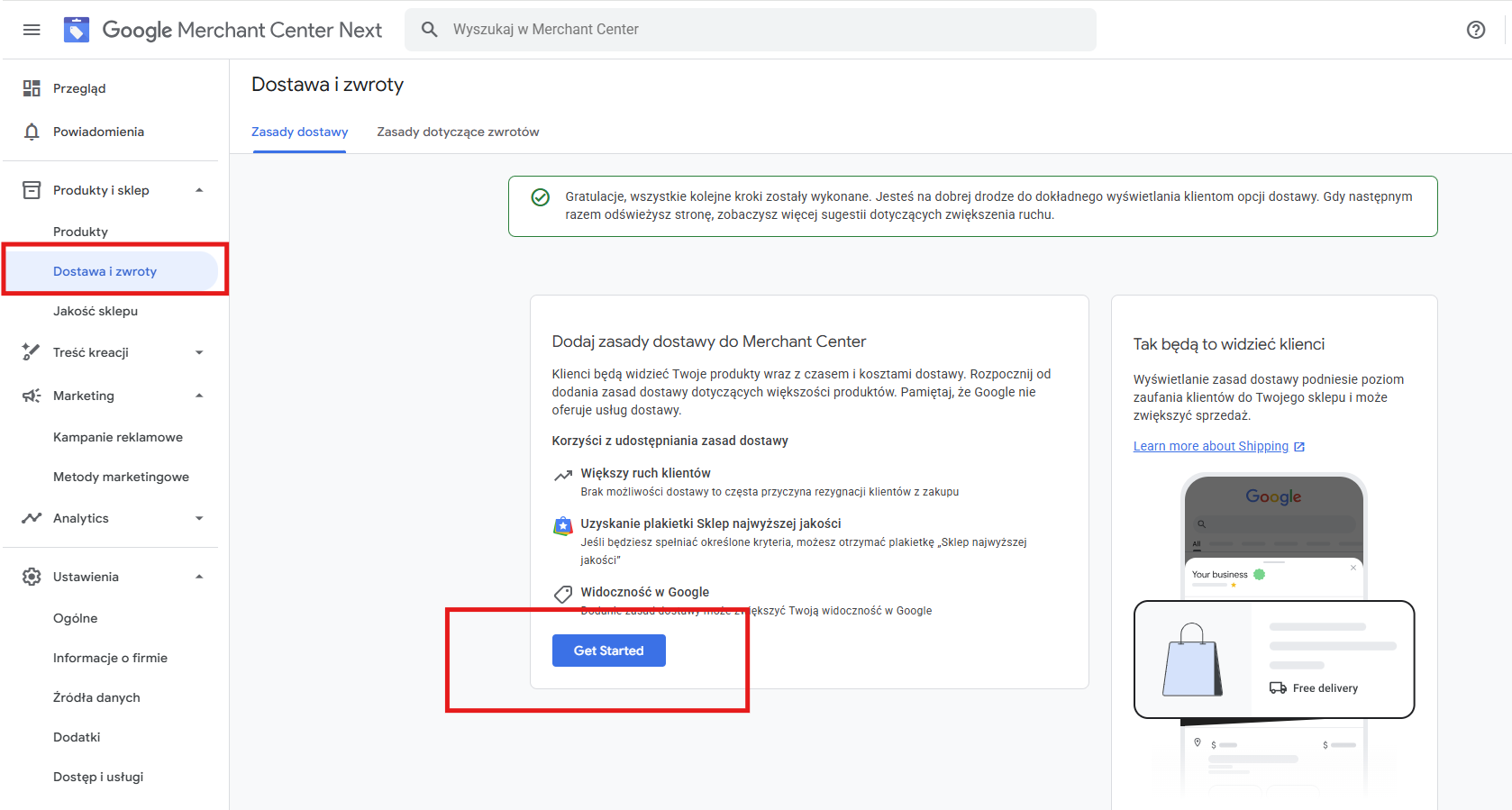
Task: Click the Dodaj zasady dostawy do Merchant Center heading
Action: [709, 341]
